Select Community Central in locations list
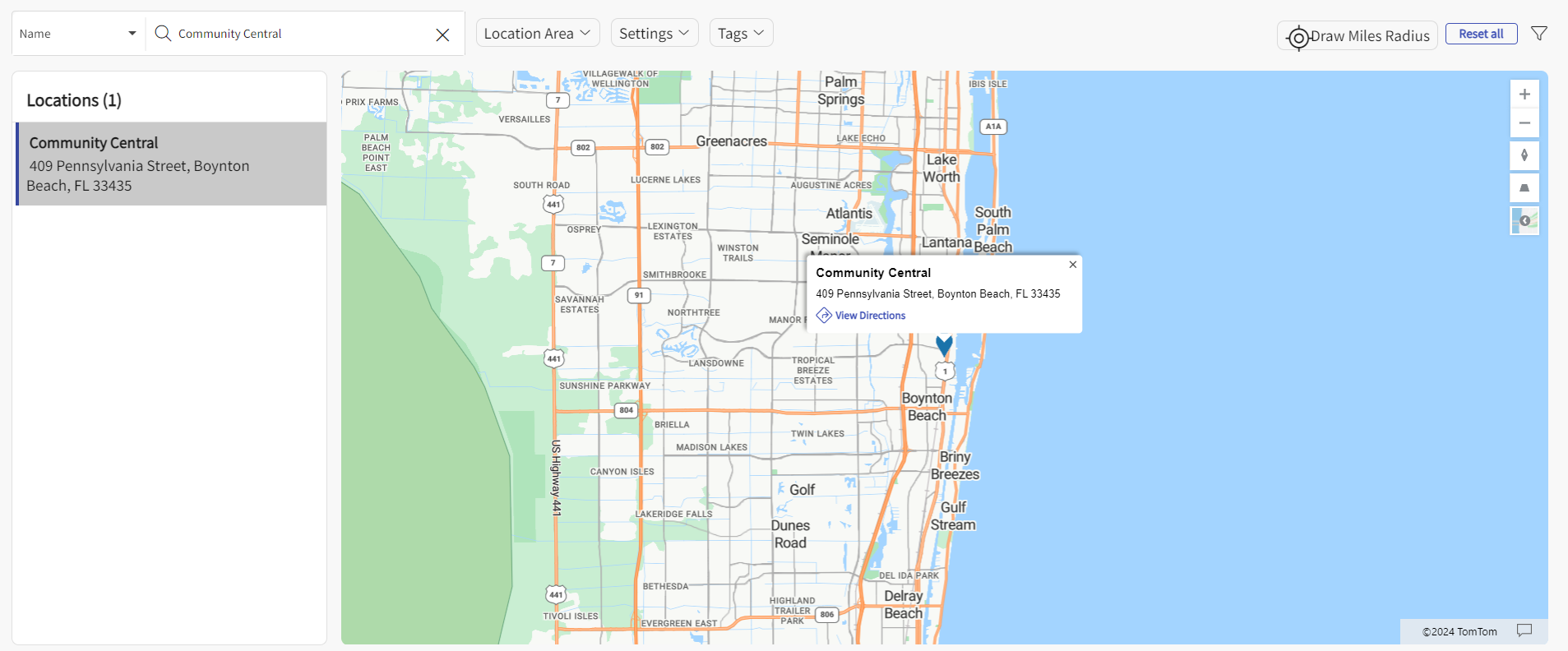The image size is (1568, 651). point(171,164)
